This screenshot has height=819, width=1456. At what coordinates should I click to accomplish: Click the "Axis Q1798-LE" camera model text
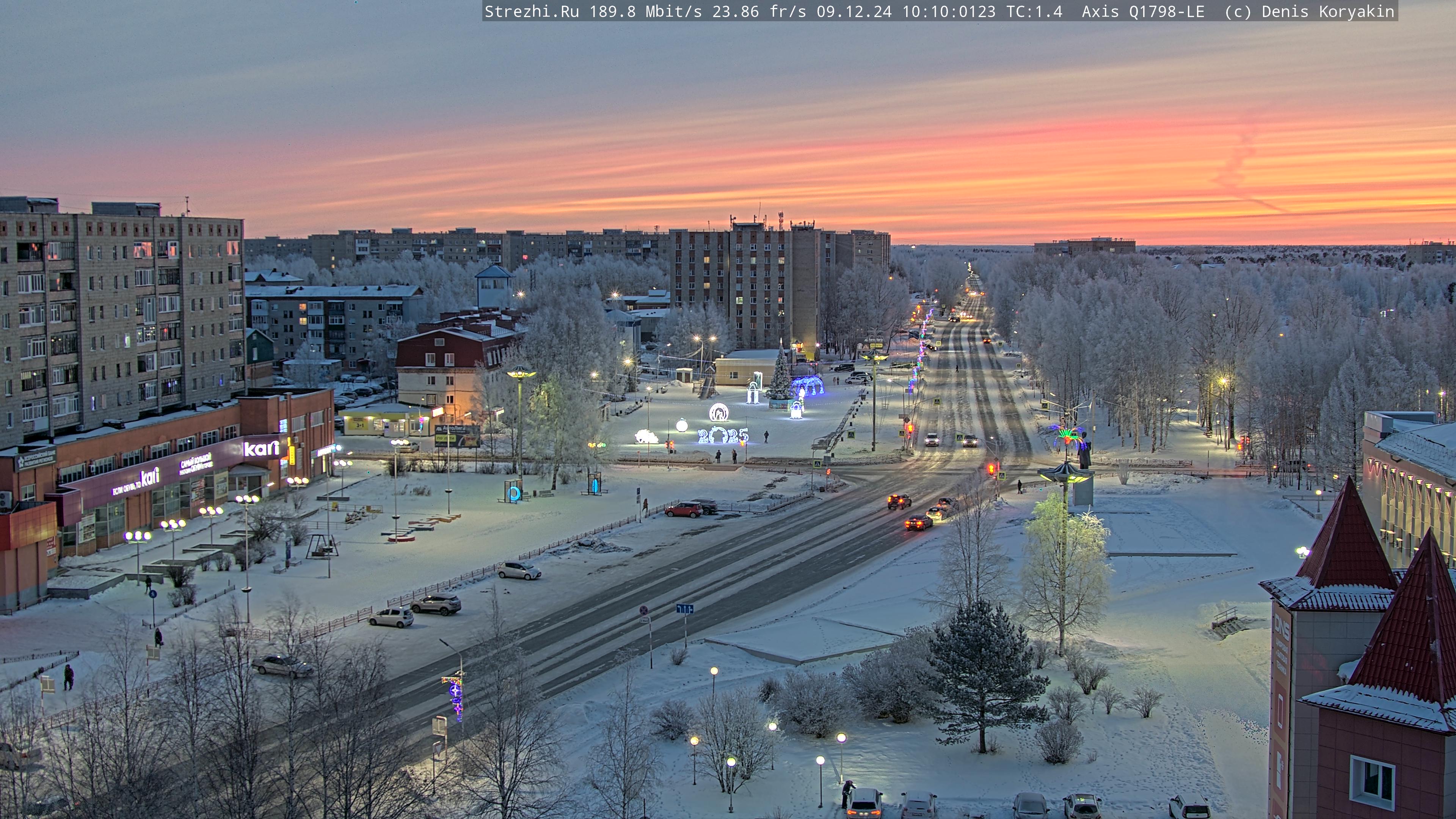click(1143, 11)
